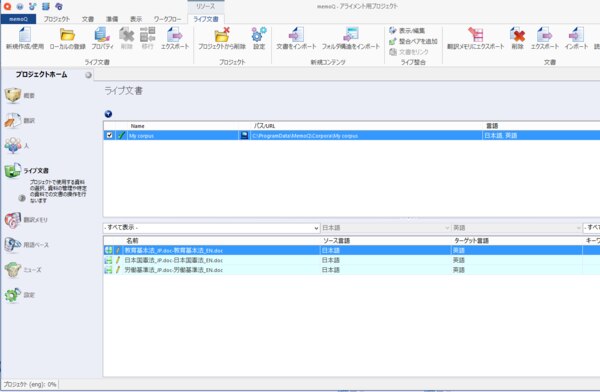Open 設定 gears icon in ribbon
This screenshot has width=600, height=392.
coord(259,34)
